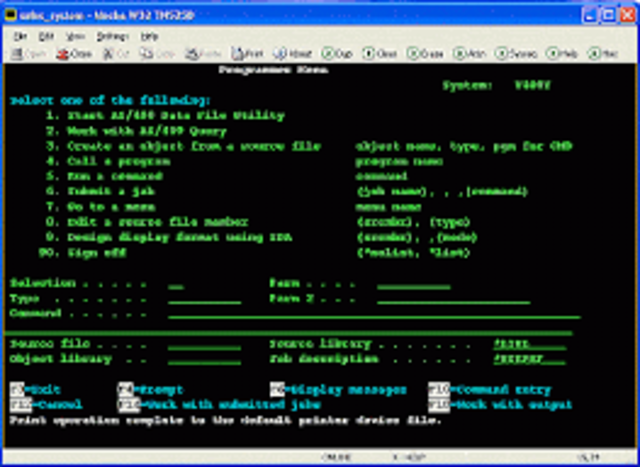The height and width of the screenshot is (467, 640).
Task: Maximize the Mocha TN5250 window
Action: coord(609,16)
